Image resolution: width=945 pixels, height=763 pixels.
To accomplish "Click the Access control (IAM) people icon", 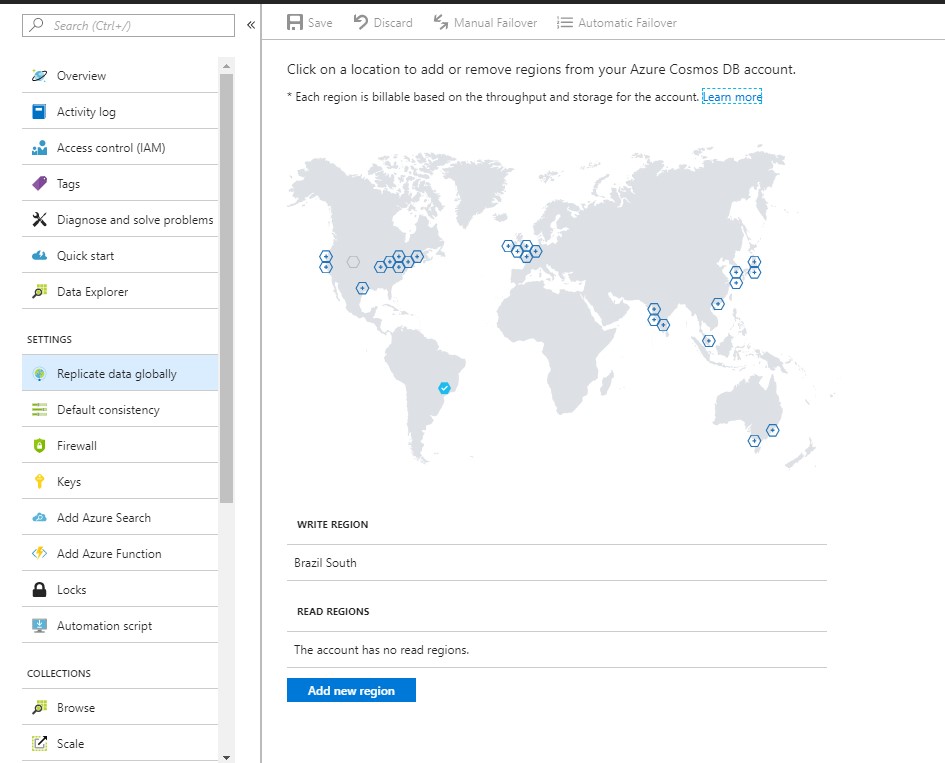I will 39,148.
